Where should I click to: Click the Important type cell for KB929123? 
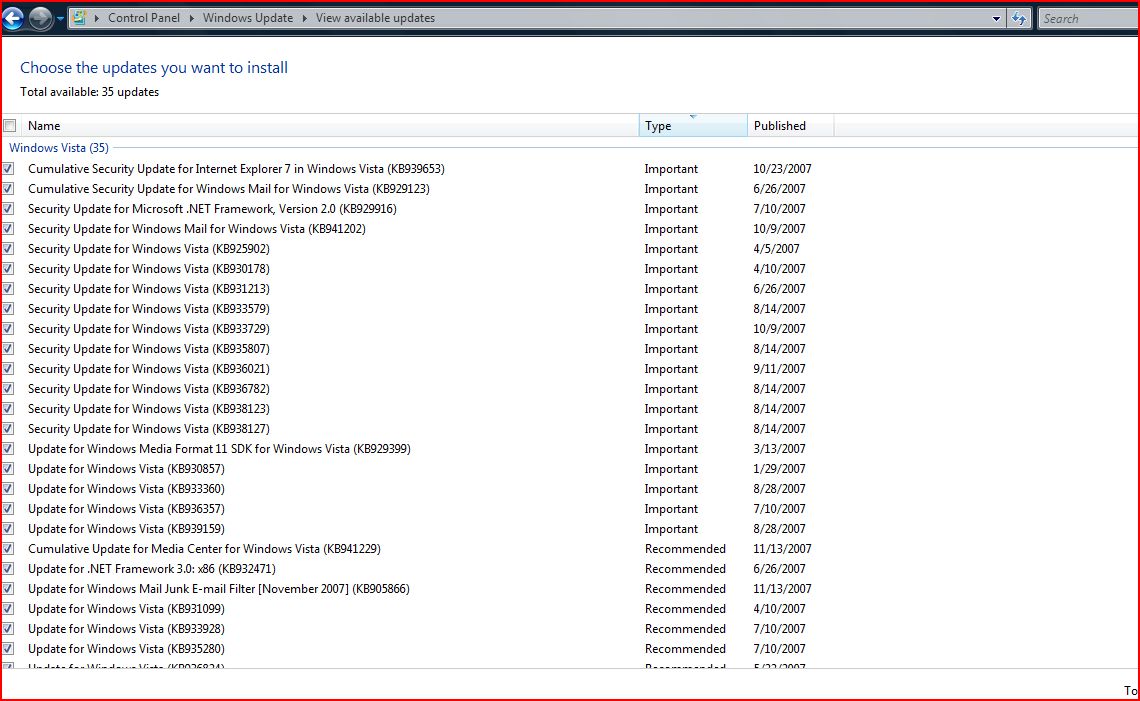pos(671,189)
